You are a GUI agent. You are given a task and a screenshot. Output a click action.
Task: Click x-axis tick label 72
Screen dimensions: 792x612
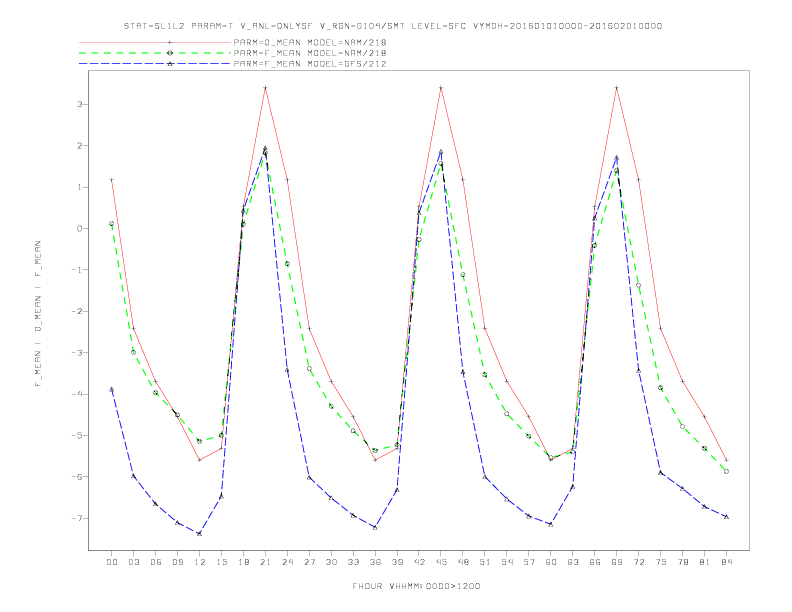pyautogui.click(x=638, y=562)
